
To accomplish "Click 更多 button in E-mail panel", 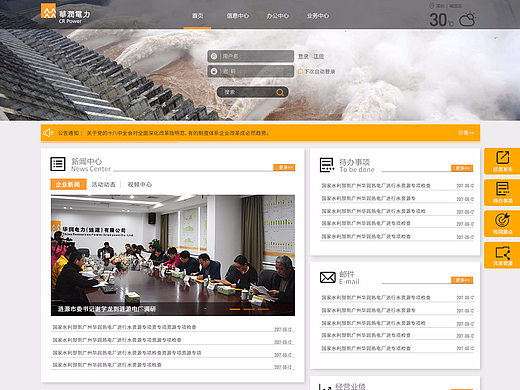I will pyautogui.click(x=462, y=280).
